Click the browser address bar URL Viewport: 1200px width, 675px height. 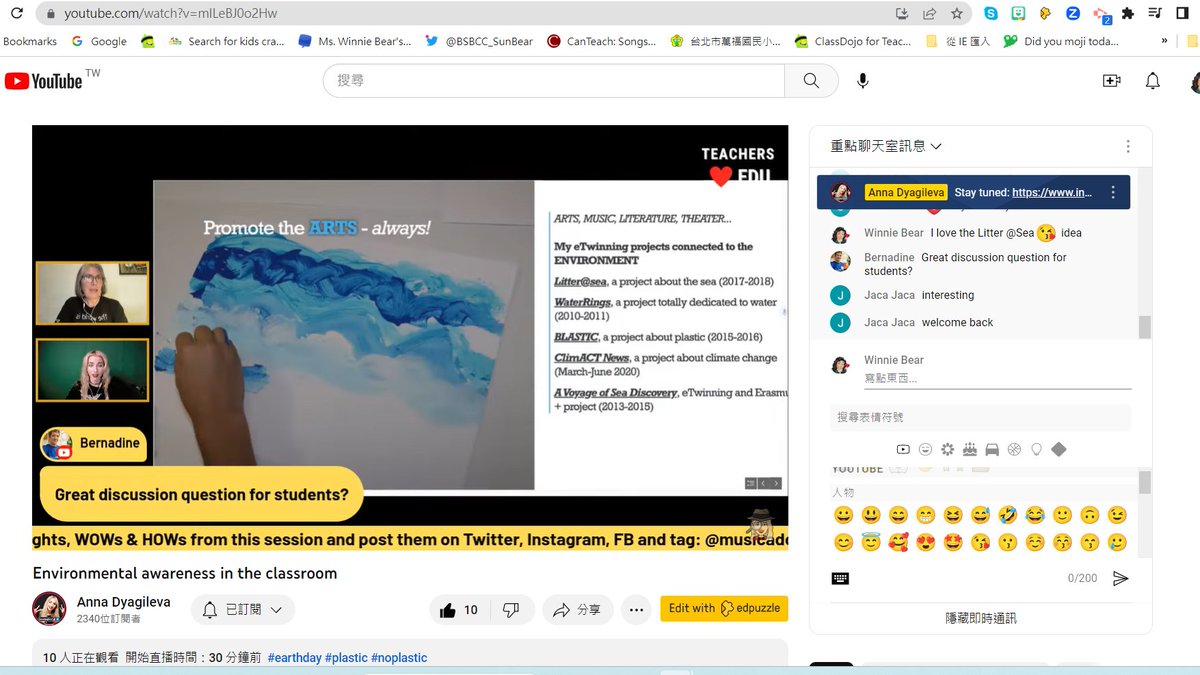click(171, 14)
